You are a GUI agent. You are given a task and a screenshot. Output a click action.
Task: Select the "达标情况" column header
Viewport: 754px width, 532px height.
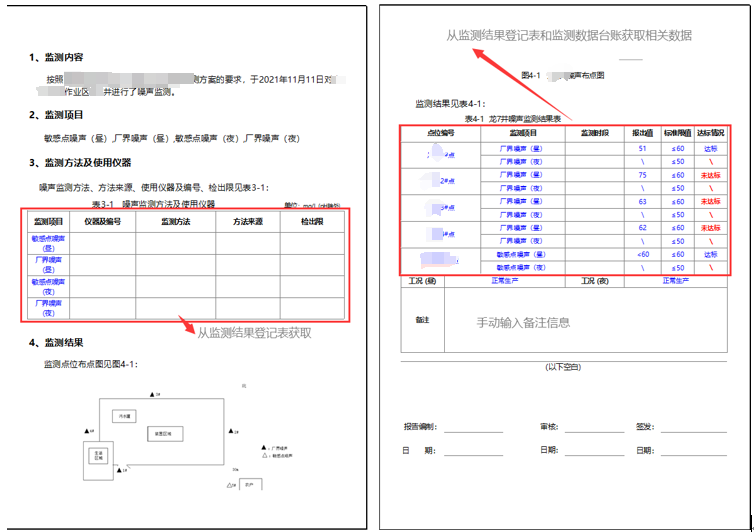[709, 133]
